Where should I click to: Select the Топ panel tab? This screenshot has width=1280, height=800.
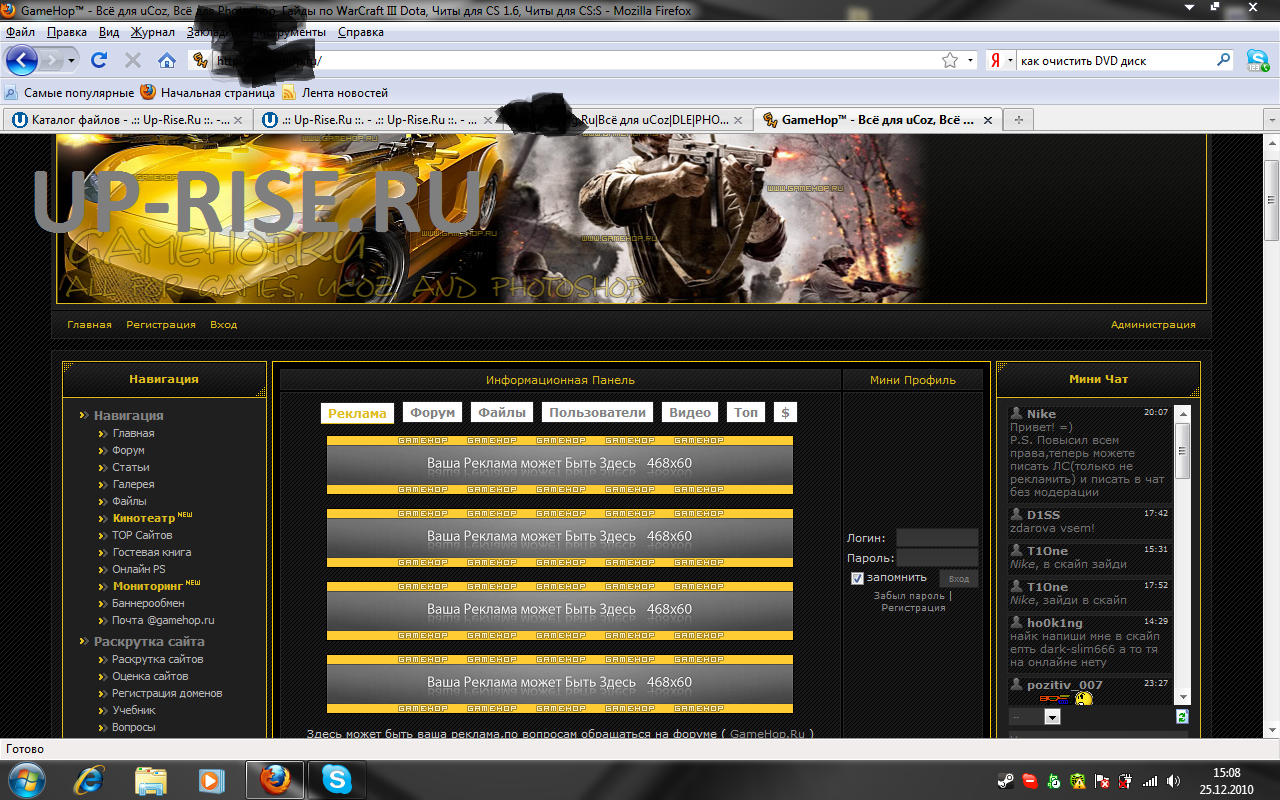click(746, 412)
